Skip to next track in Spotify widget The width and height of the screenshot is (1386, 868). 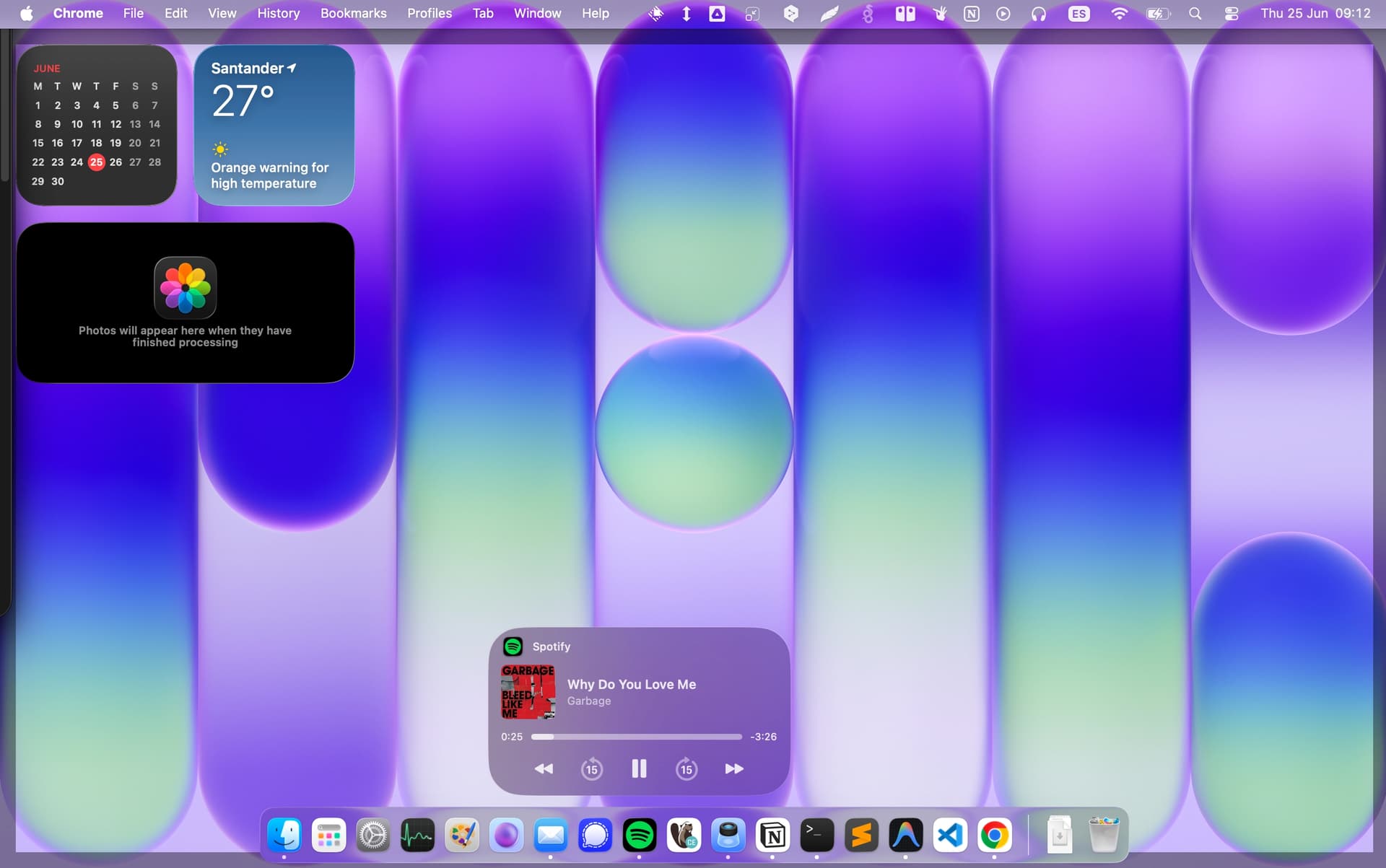pyautogui.click(x=734, y=769)
